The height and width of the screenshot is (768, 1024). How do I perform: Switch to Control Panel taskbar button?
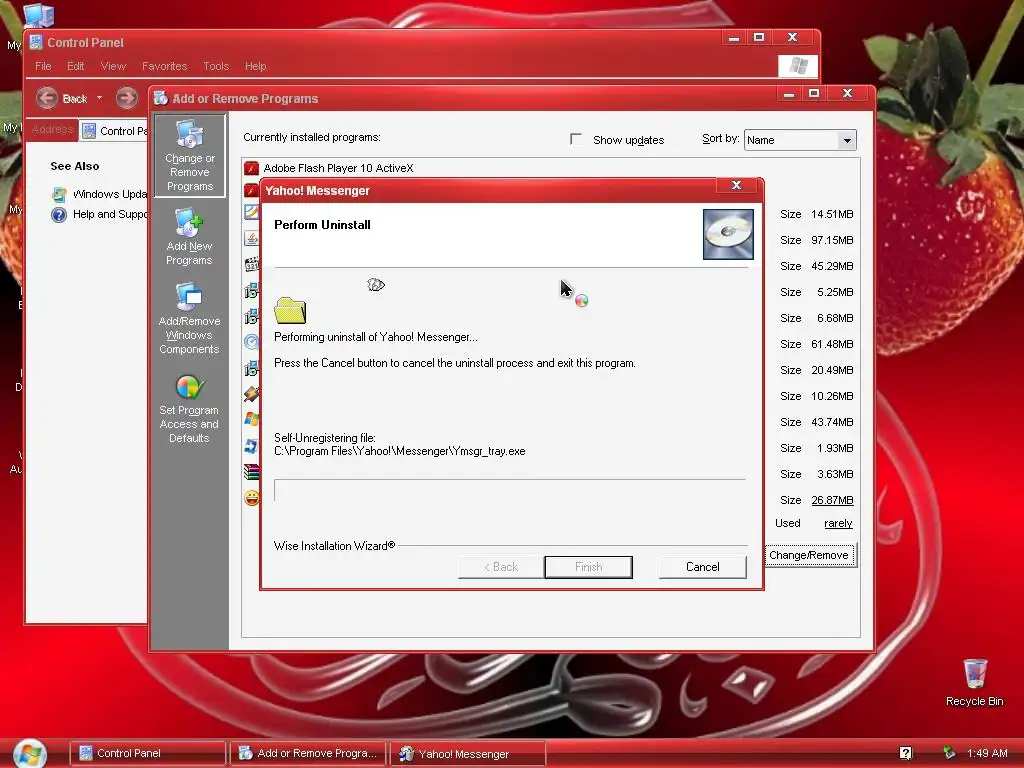(x=148, y=753)
